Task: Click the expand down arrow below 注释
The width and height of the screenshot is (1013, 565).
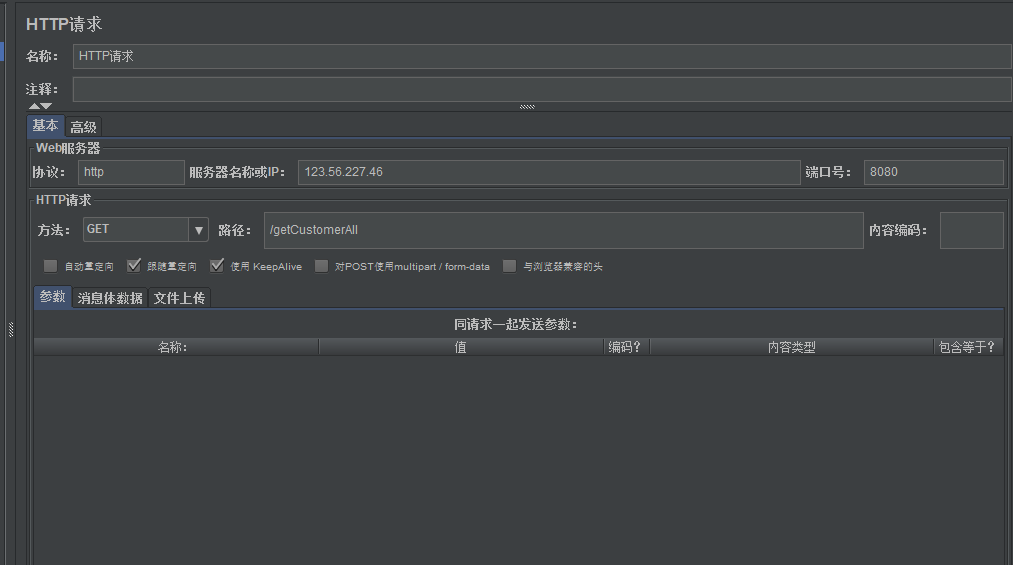Action: click(46, 106)
